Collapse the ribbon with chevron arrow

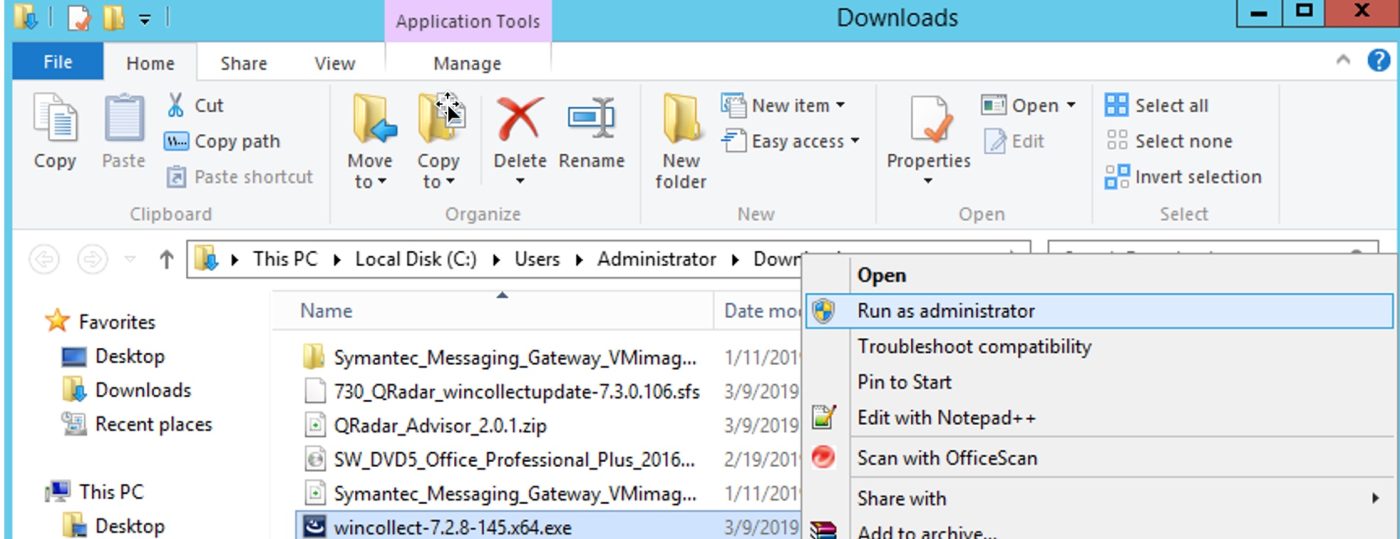[1344, 60]
